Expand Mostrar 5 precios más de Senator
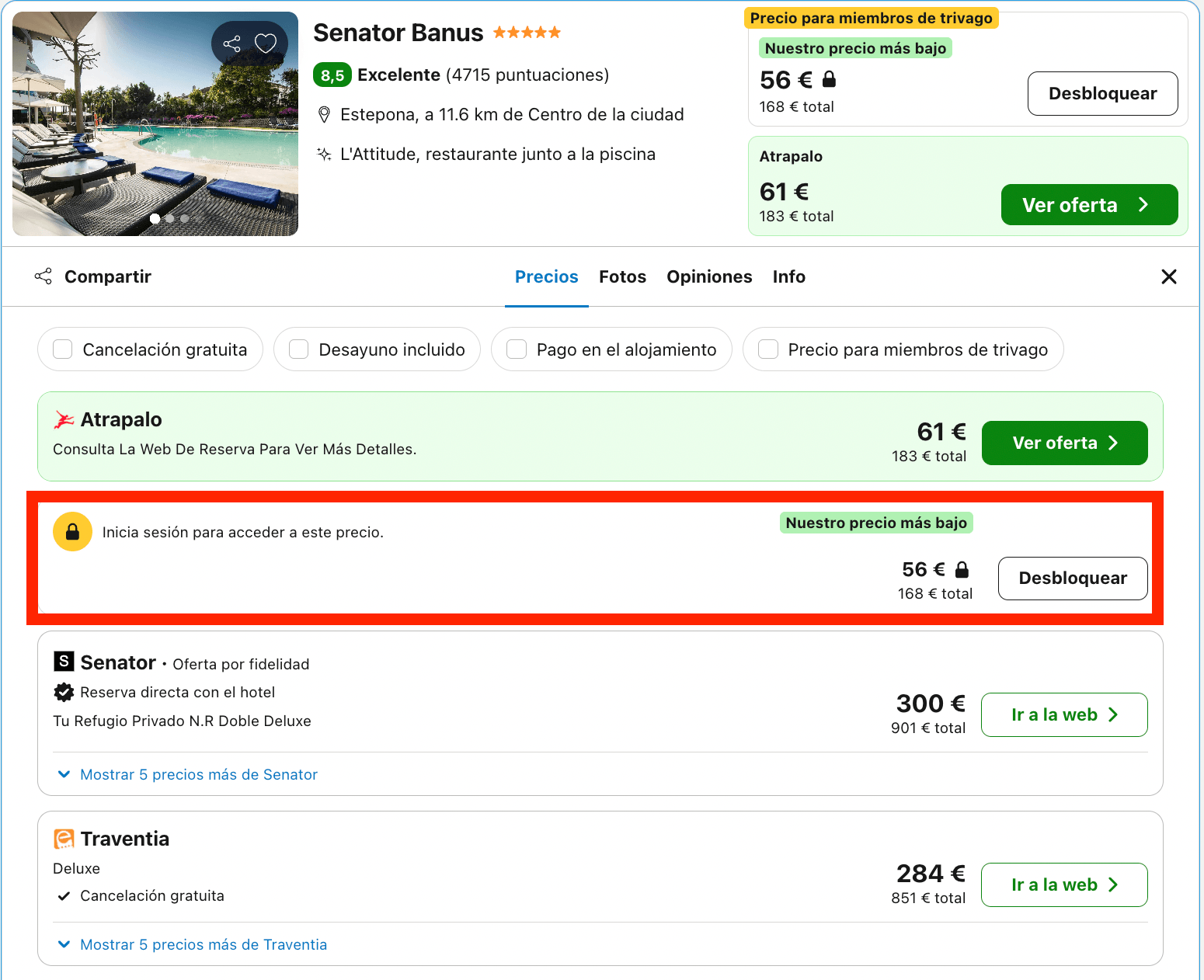Viewport: 1204px width, 980px height. [x=189, y=774]
